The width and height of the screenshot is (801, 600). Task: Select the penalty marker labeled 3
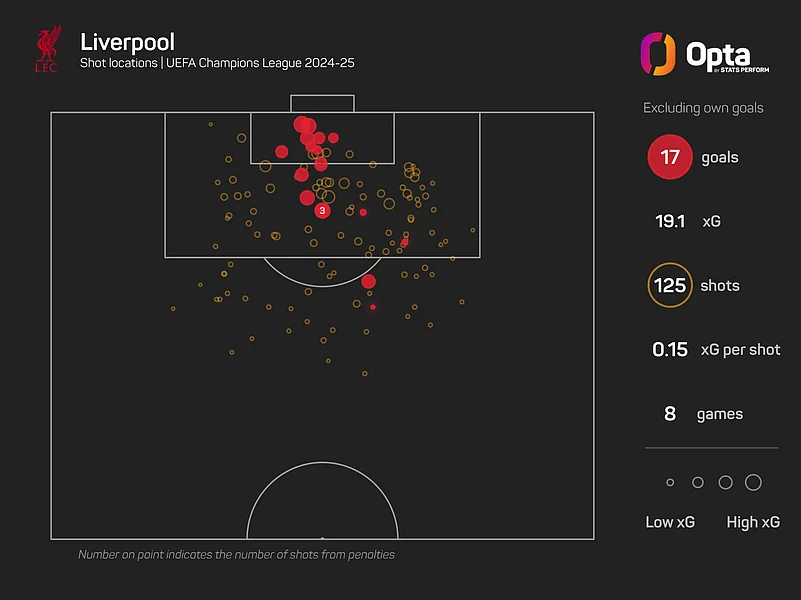[322, 210]
